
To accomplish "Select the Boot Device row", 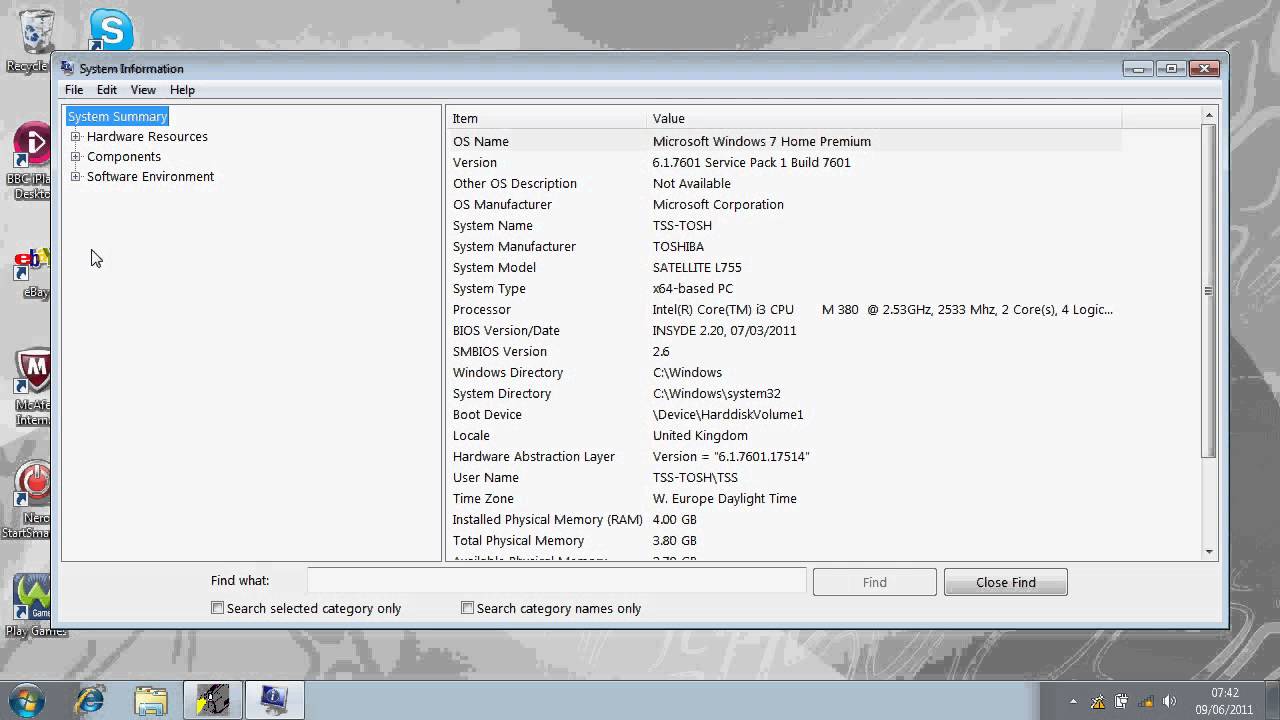I will click(784, 414).
